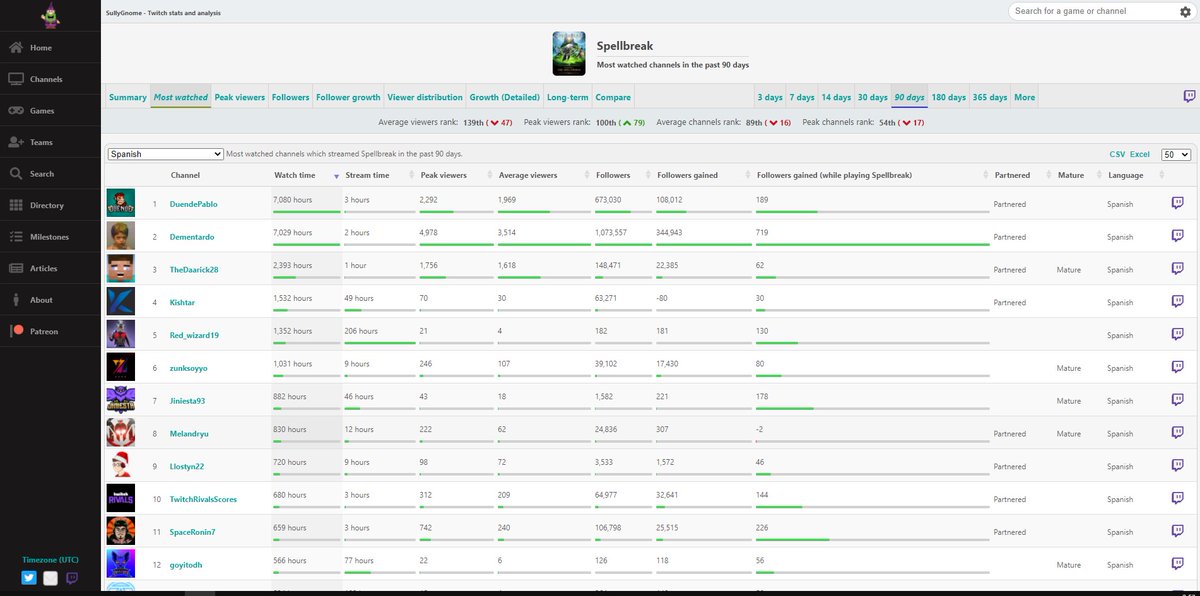Click Llostyn22's Santa avatar thumbnail
The width and height of the screenshot is (1200, 596).
tap(120, 466)
